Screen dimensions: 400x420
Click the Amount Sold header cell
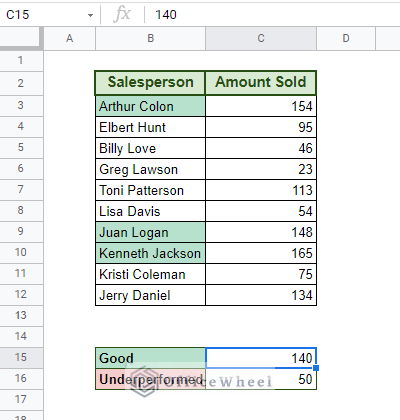tap(261, 83)
